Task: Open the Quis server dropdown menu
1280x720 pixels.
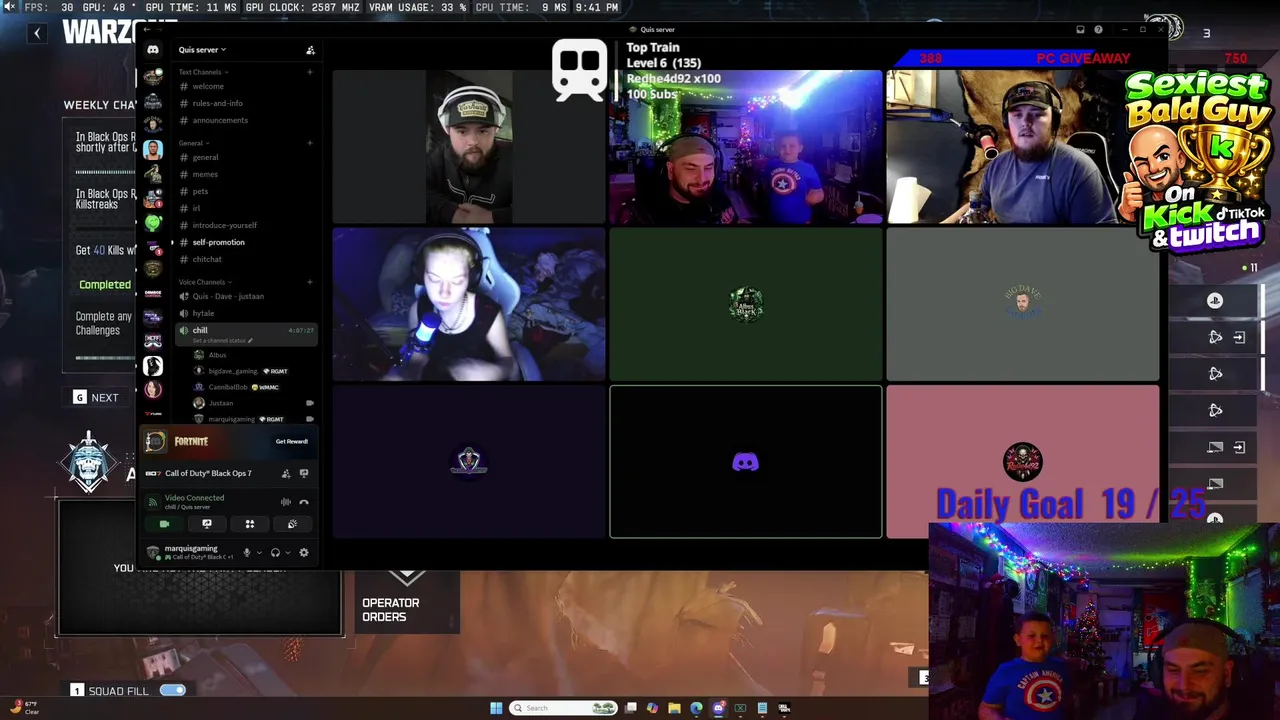Action: [202, 50]
